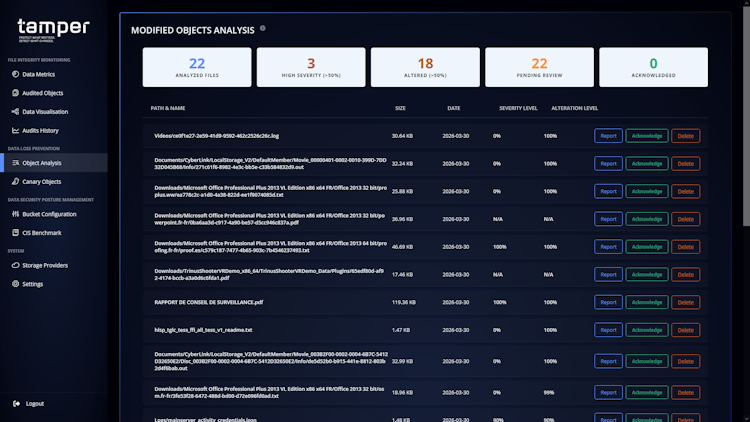
Task: Report the TrinusShooterVRDemo pdf row
Action: [x=608, y=275]
